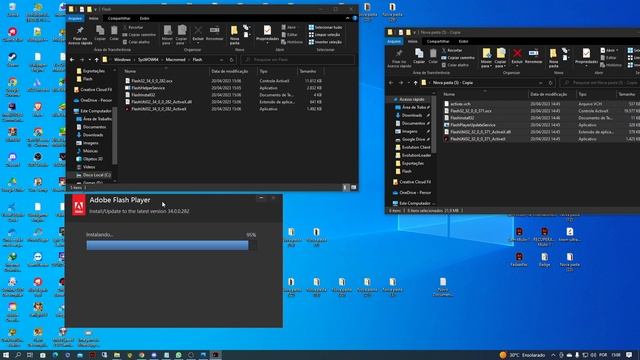Click Windows breadcrumb in Flash window address bar
The width and height of the screenshot is (640, 360).
(x=122, y=60)
